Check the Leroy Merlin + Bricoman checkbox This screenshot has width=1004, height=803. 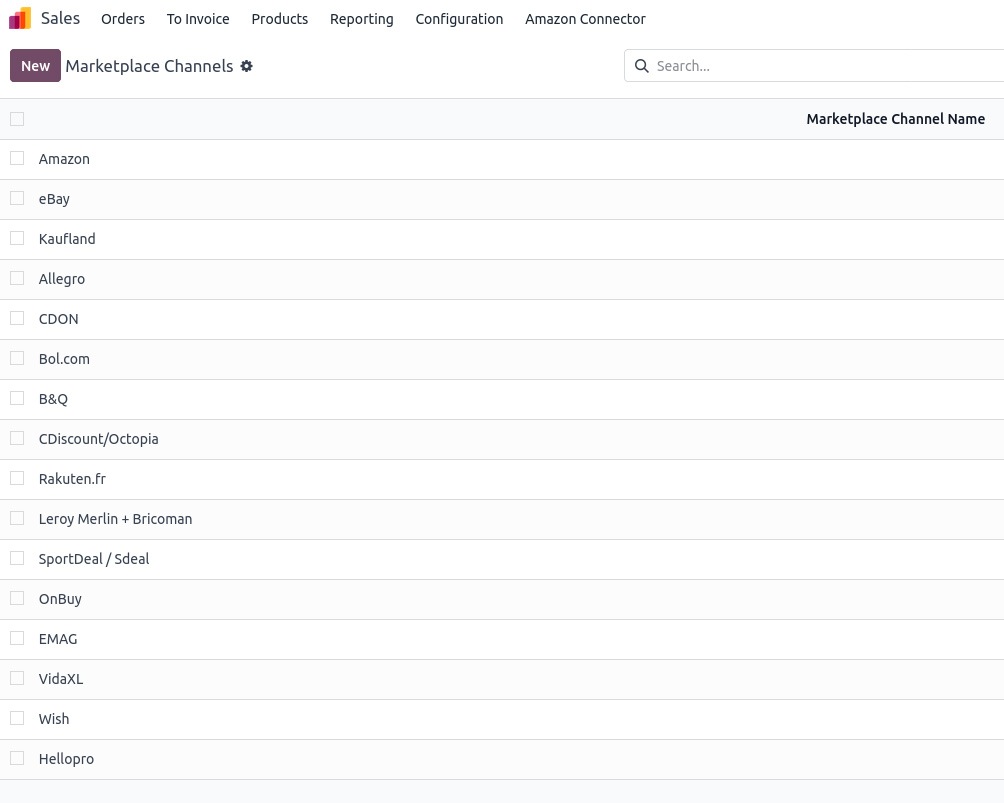17,518
